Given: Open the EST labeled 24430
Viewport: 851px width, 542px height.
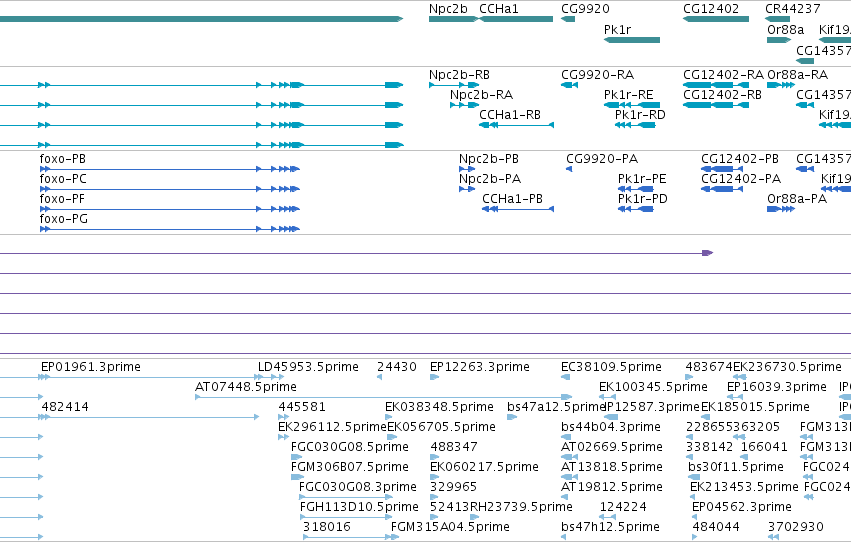Looking at the screenshot, I should point(397,367).
